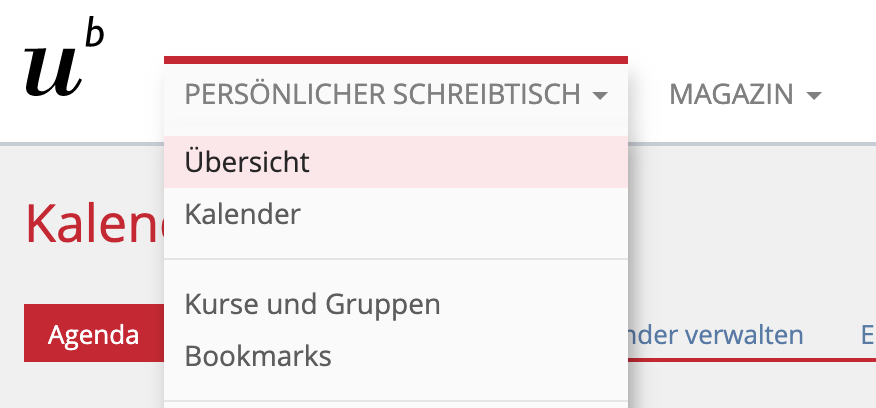Click the red bar atop the open menu
The height and width of the screenshot is (408, 876).
click(396, 60)
